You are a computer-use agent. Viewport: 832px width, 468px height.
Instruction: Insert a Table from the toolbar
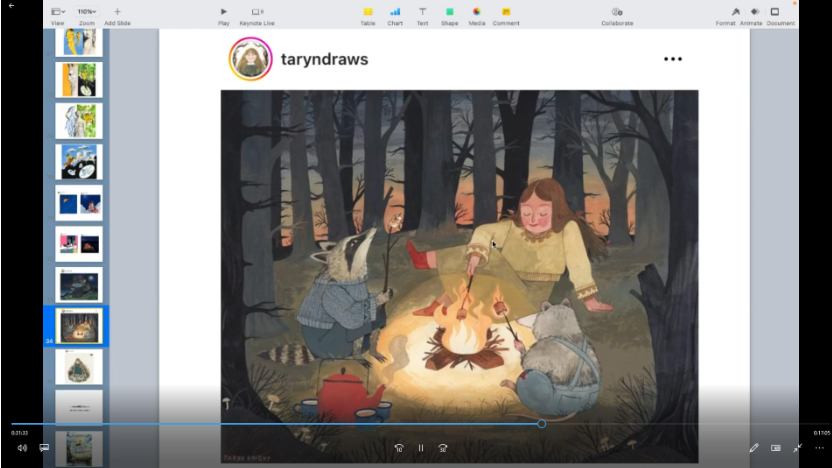(x=368, y=16)
